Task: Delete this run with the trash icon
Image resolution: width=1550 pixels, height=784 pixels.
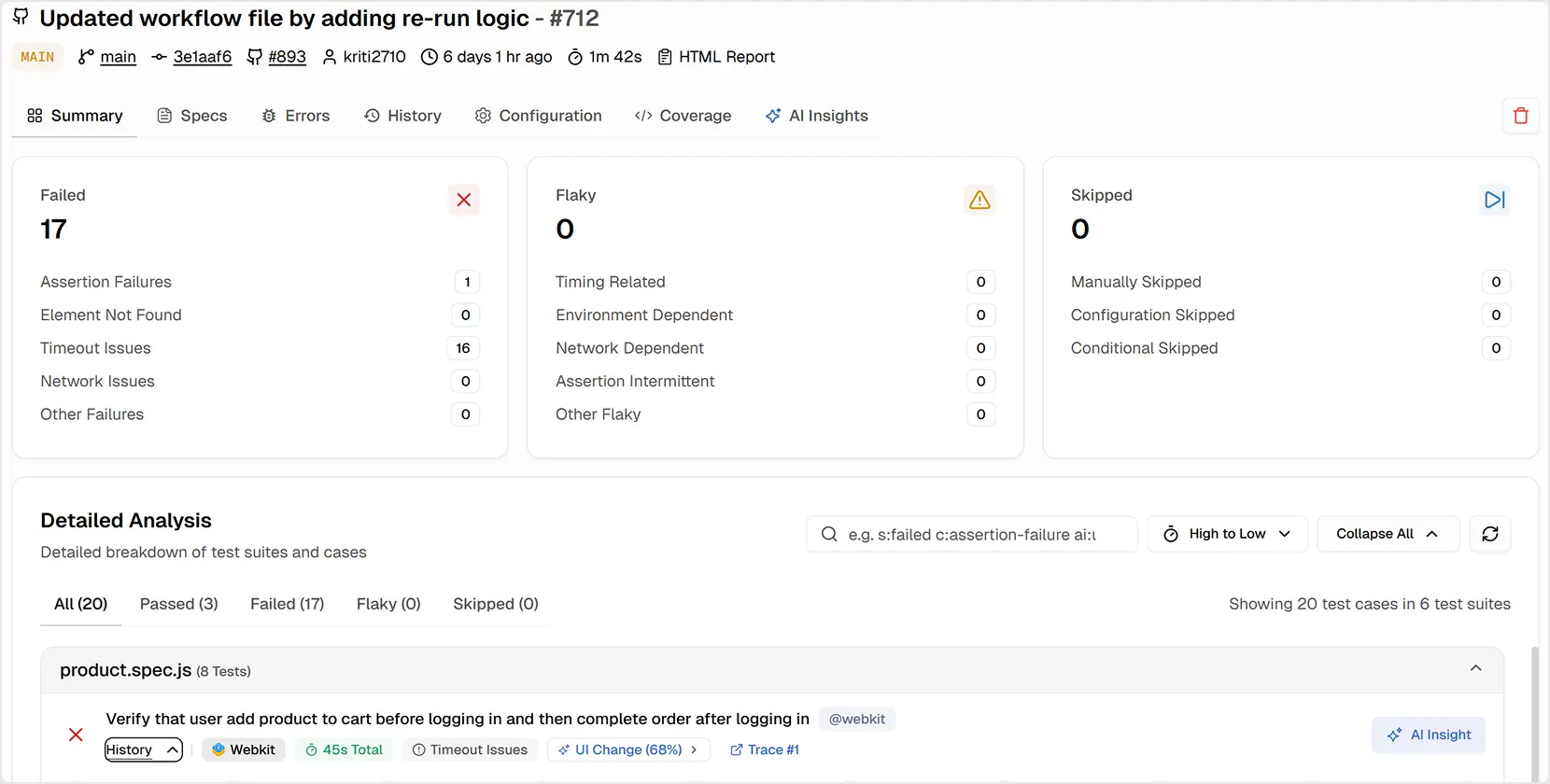Action: (x=1520, y=116)
